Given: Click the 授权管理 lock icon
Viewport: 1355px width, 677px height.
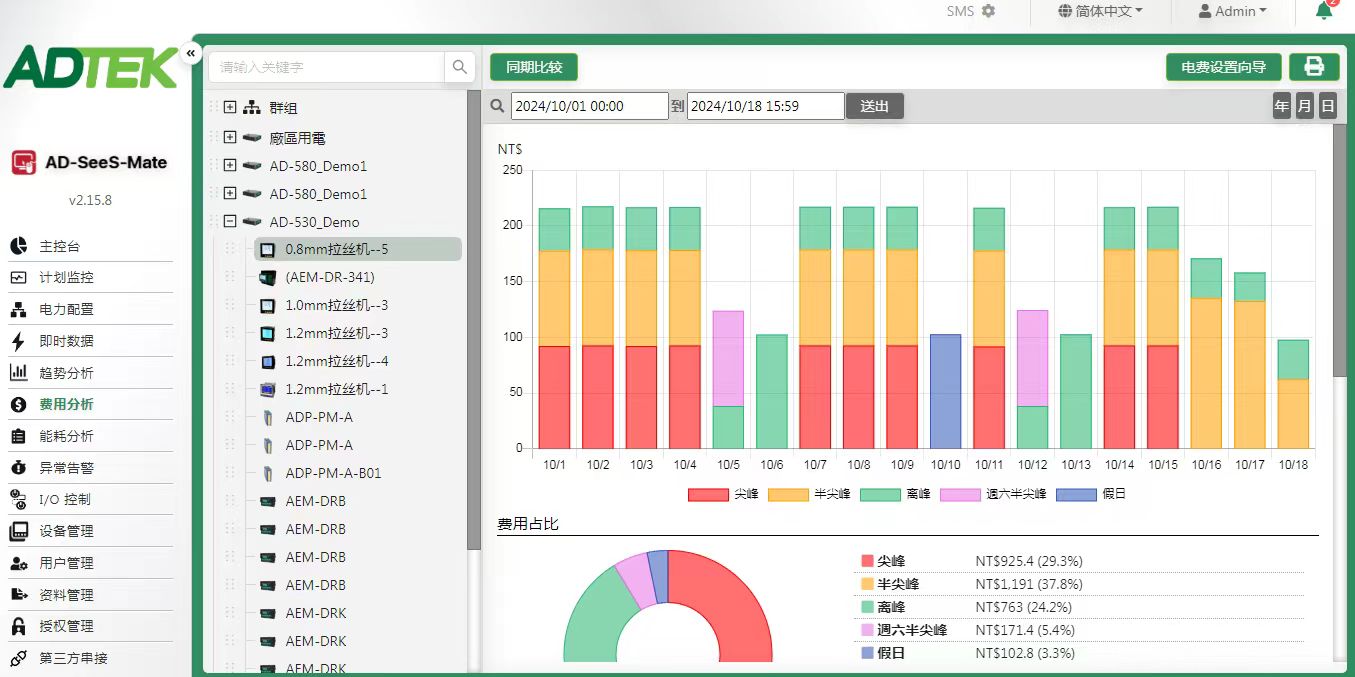Looking at the screenshot, I should (18, 626).
